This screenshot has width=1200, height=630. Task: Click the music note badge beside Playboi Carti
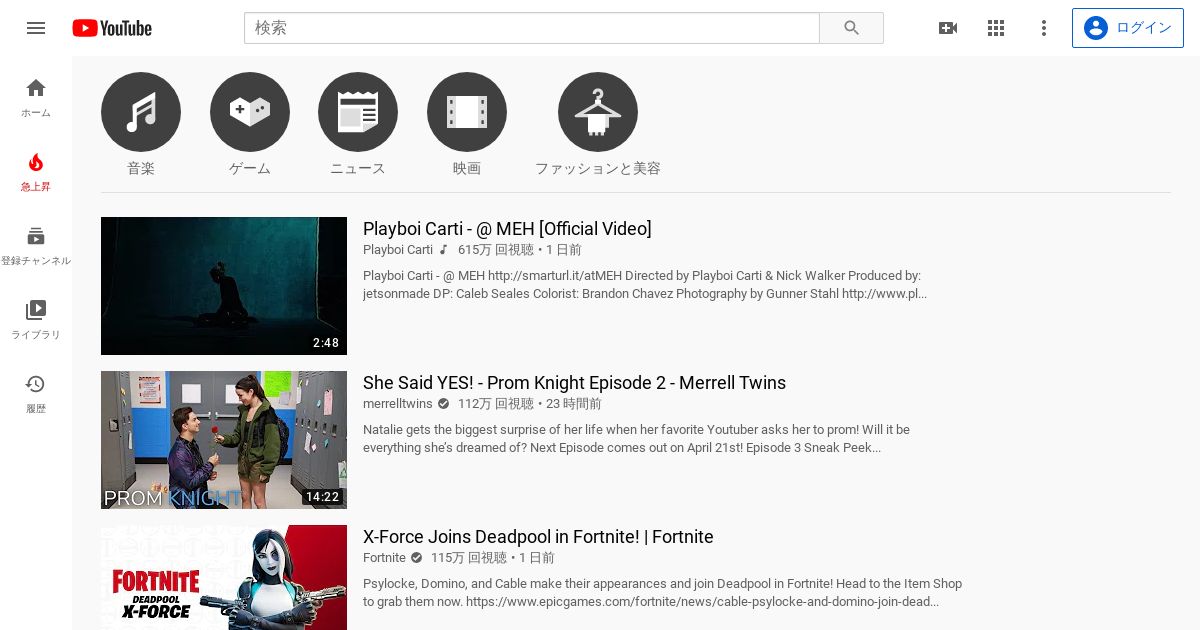(444, 250)
